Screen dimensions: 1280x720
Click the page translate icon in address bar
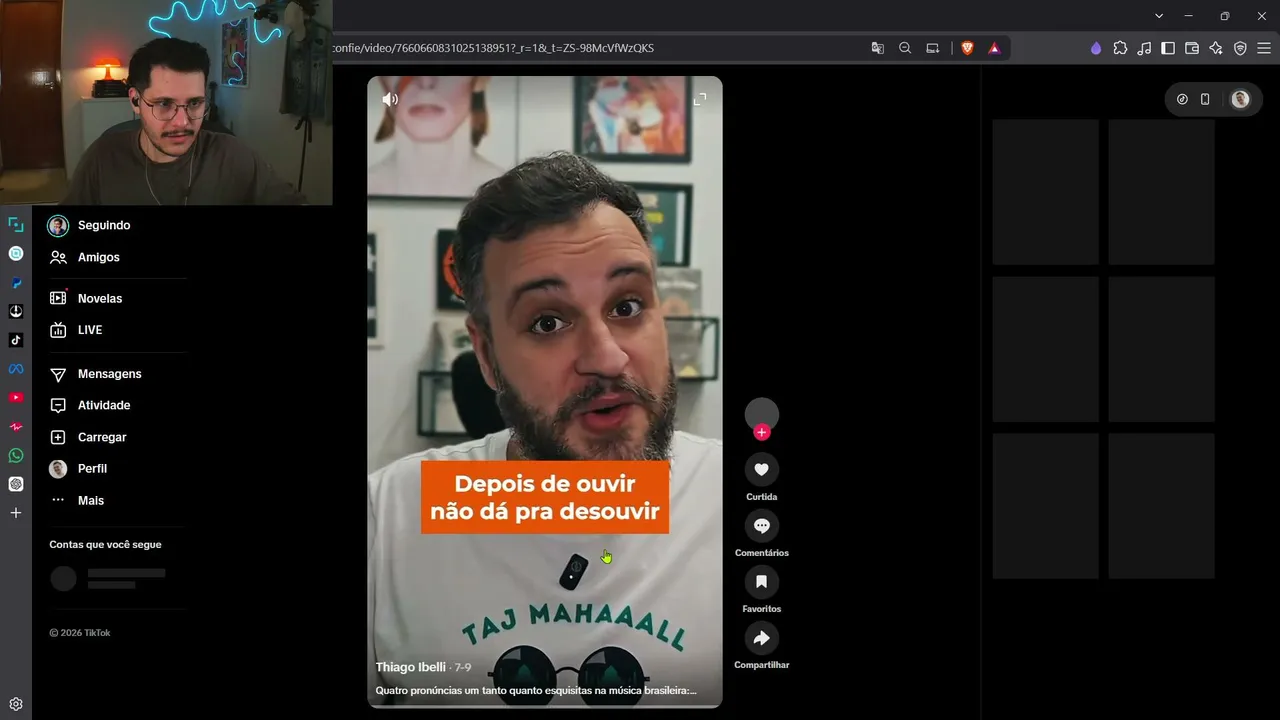click(877, 48)
